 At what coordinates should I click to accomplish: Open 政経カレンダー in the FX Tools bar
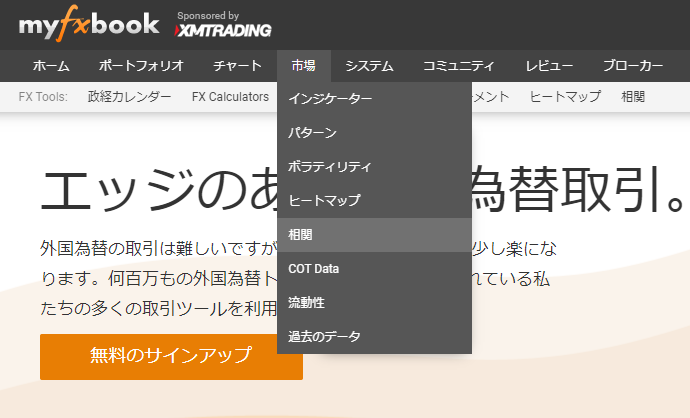point(129,97)
